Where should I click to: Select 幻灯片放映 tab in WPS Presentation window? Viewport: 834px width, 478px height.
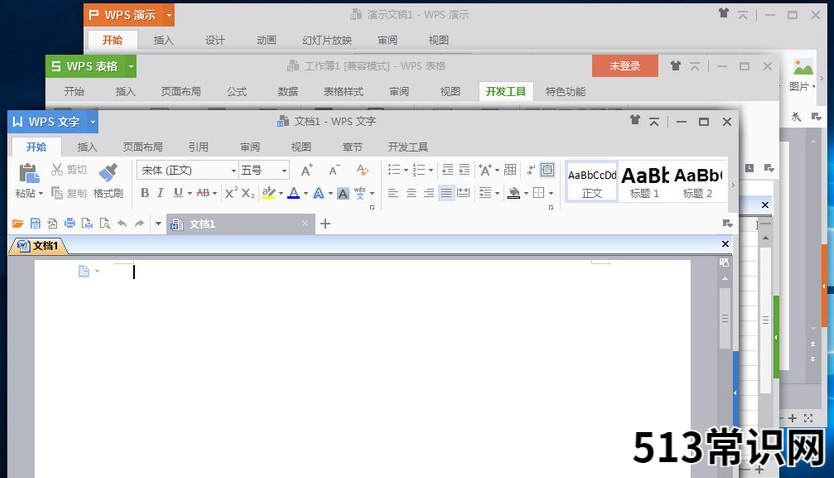(x=327, y=40)
